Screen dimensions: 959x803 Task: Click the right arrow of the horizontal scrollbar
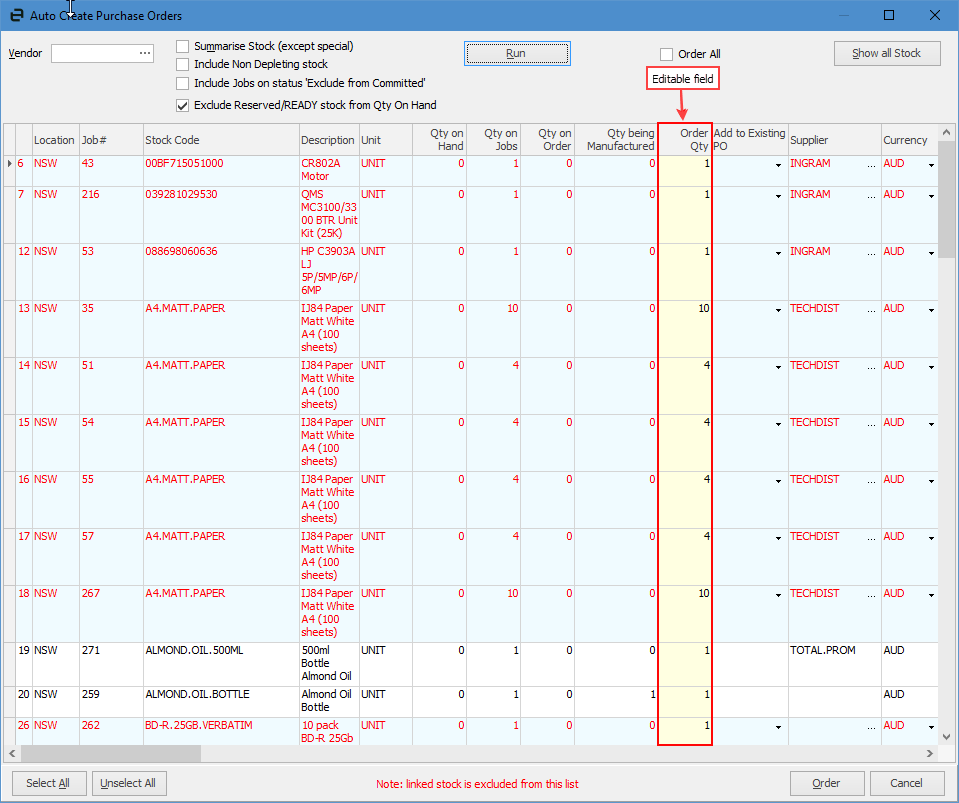click(x=930, y=753)
